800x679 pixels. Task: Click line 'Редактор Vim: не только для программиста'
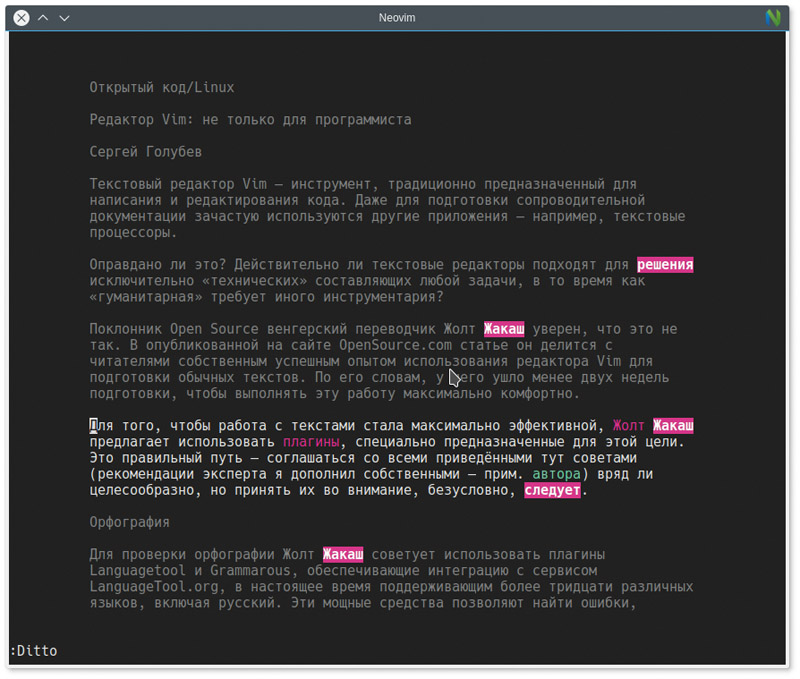(251, 119)
